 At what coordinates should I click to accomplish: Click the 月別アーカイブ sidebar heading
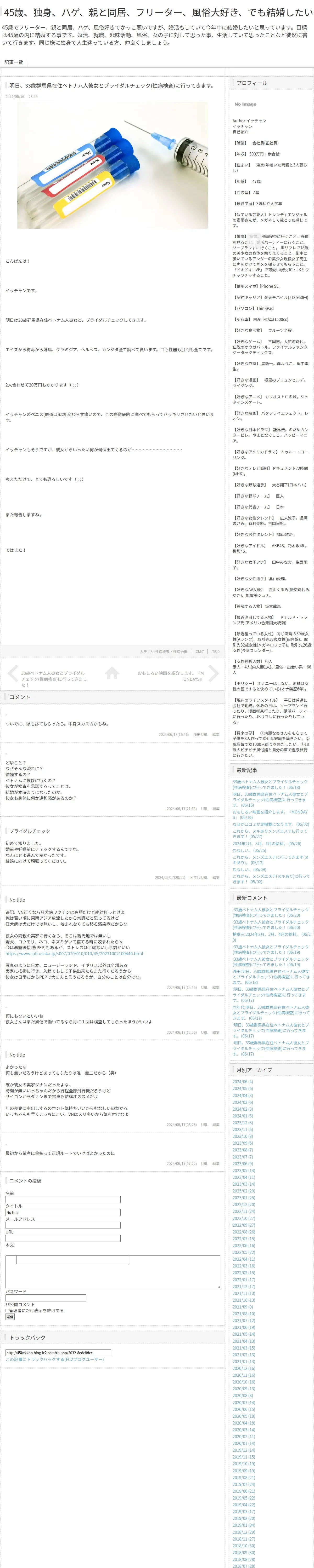254,1070
